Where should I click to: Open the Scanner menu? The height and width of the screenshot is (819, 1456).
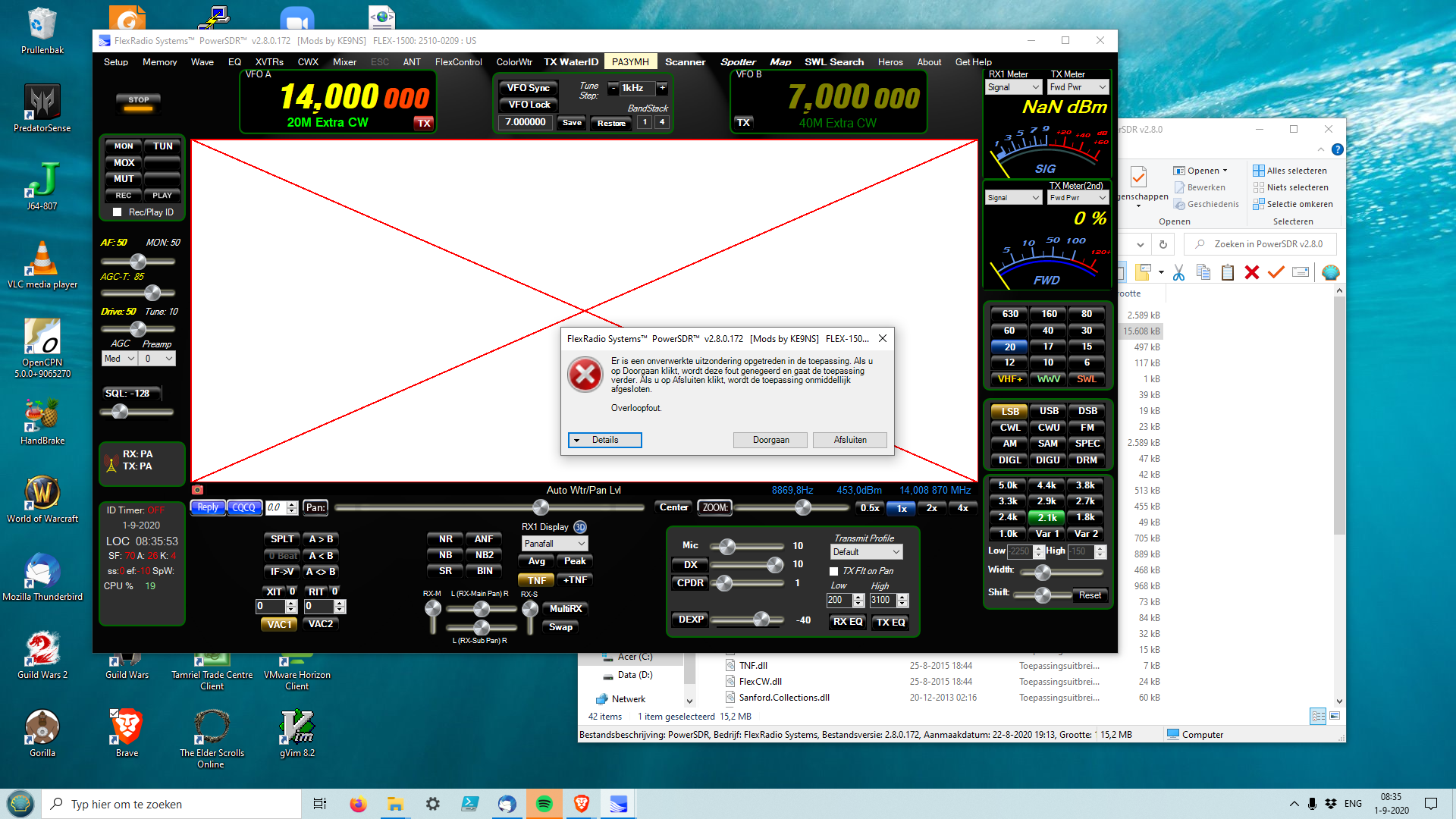click(x=686, y=62)
